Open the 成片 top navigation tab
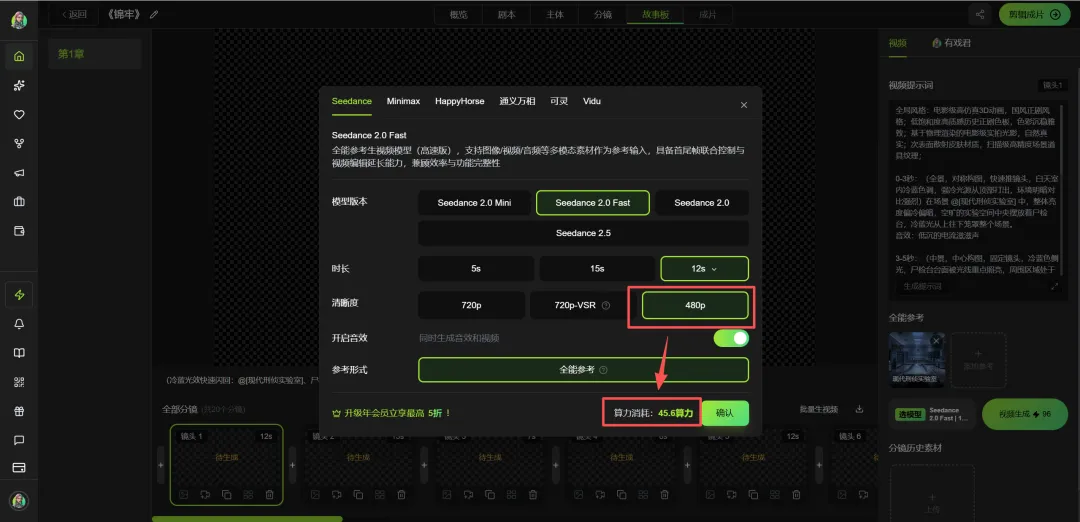This screenshot has width=1080, height=522. 707,14
